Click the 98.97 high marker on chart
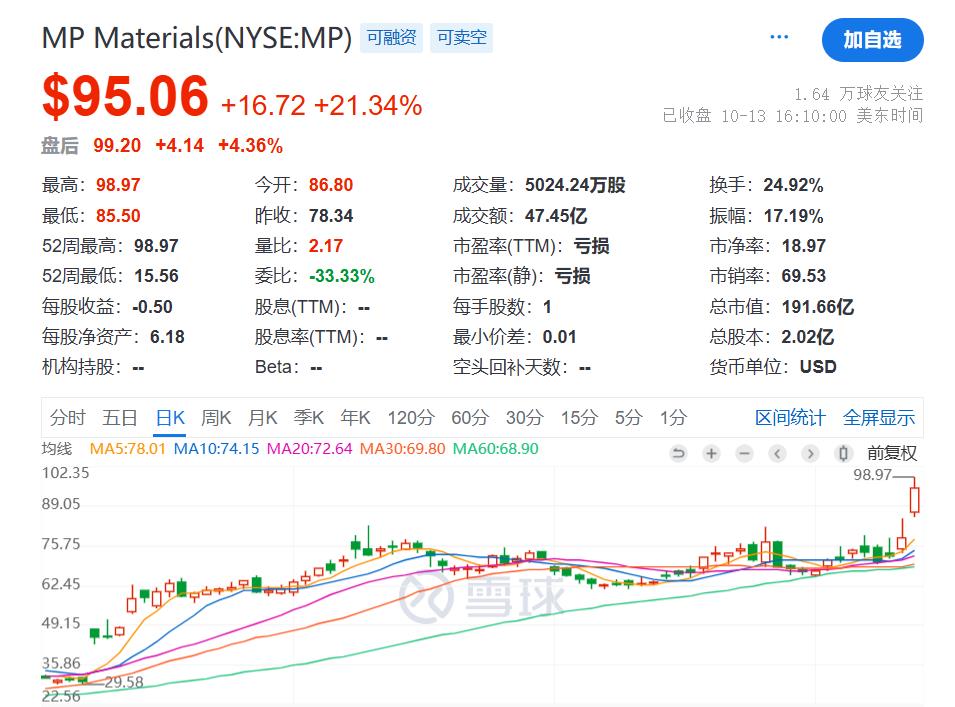This screenshot has width=955, height=707. [x=872, y=474]
